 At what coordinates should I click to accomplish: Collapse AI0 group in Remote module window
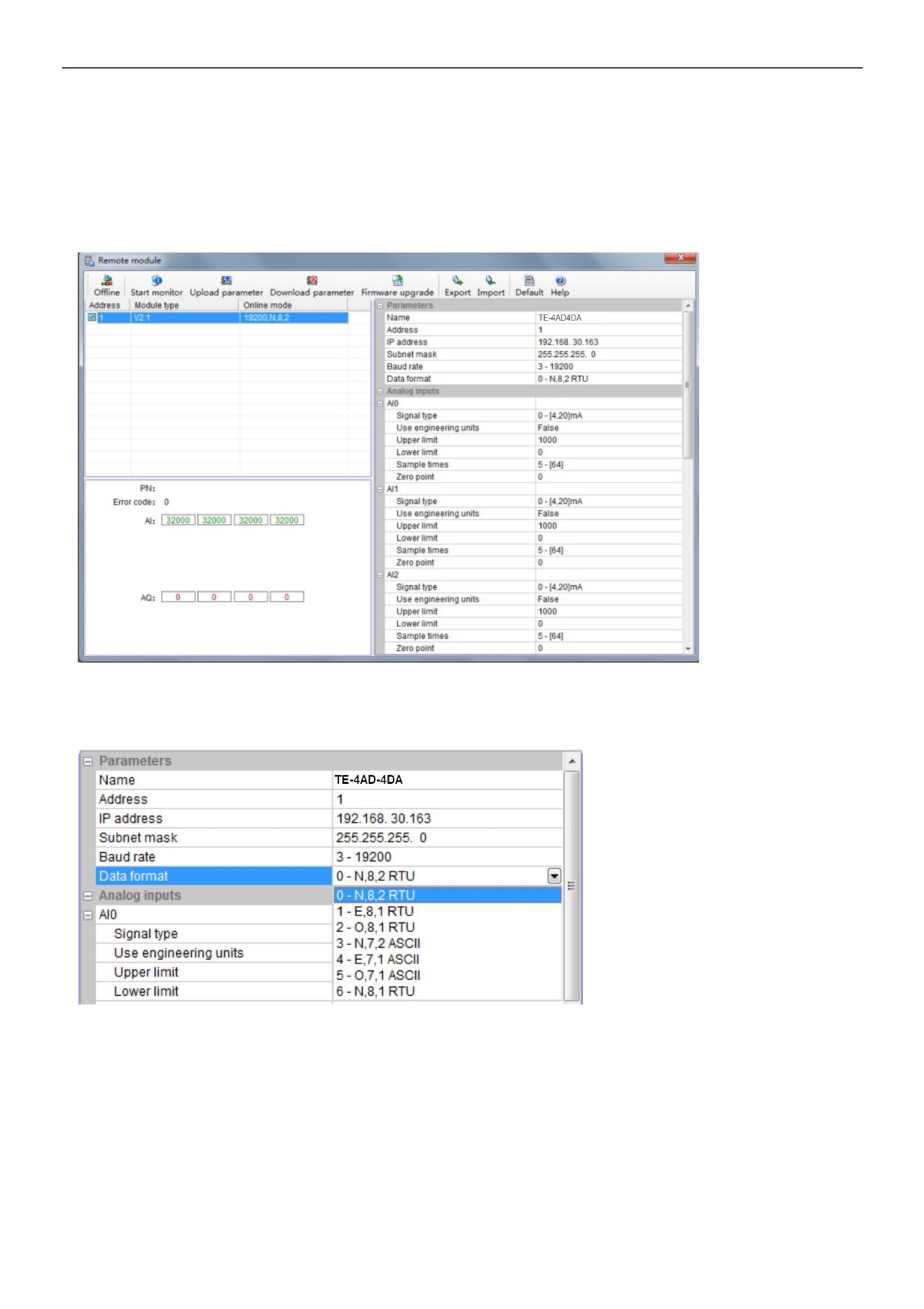(380, 403)
